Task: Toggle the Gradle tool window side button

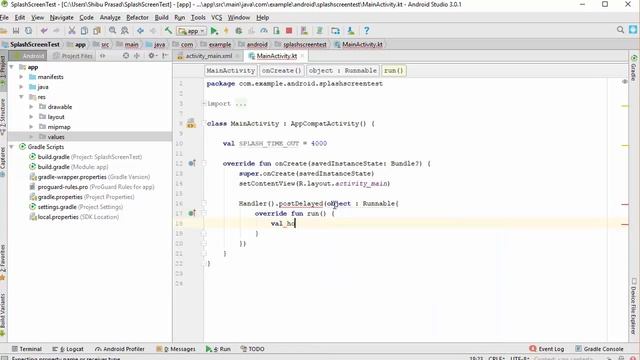Action: point(634,68)
